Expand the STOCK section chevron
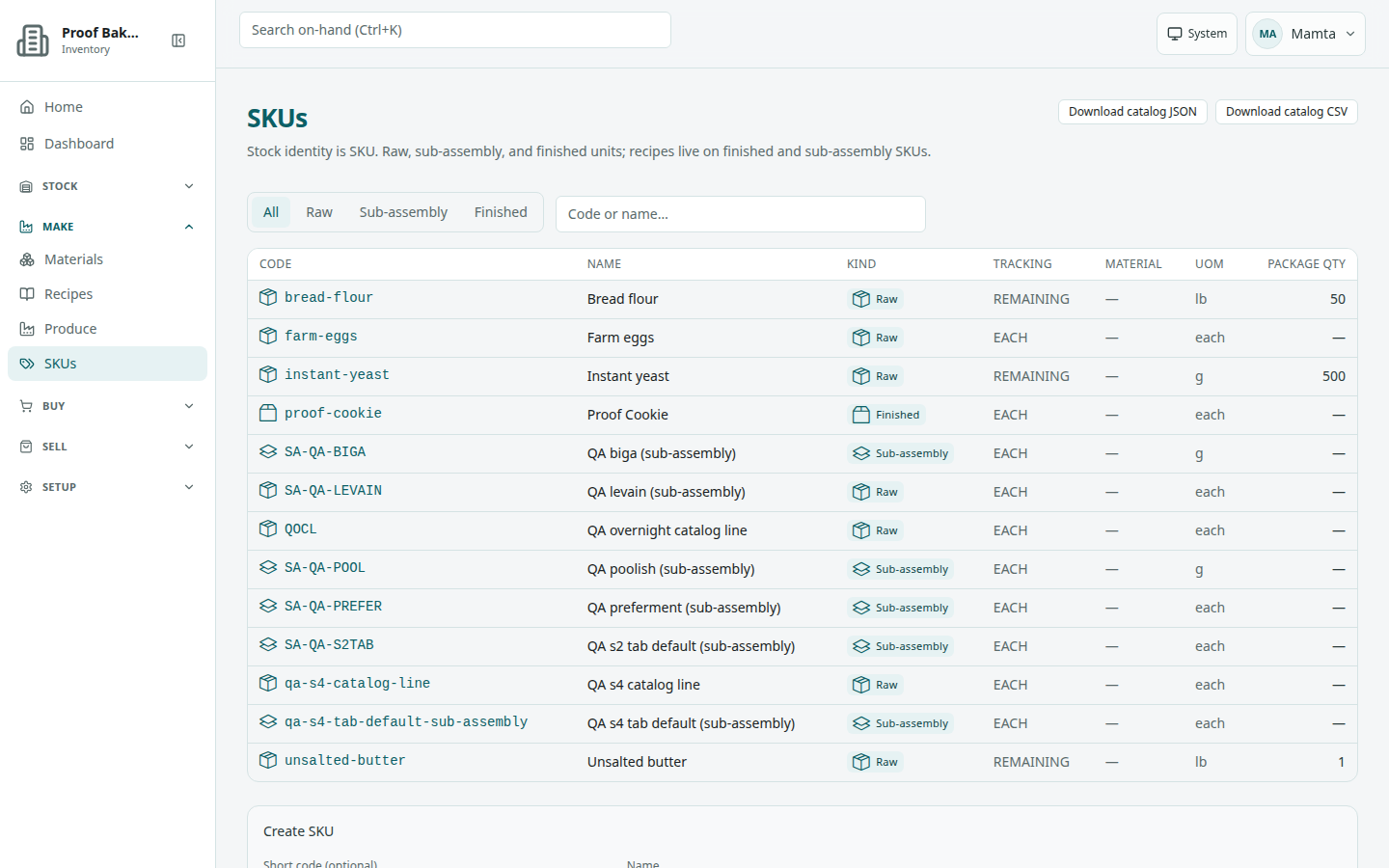This screenshot has height=868, width=1389. pos(189,186)
